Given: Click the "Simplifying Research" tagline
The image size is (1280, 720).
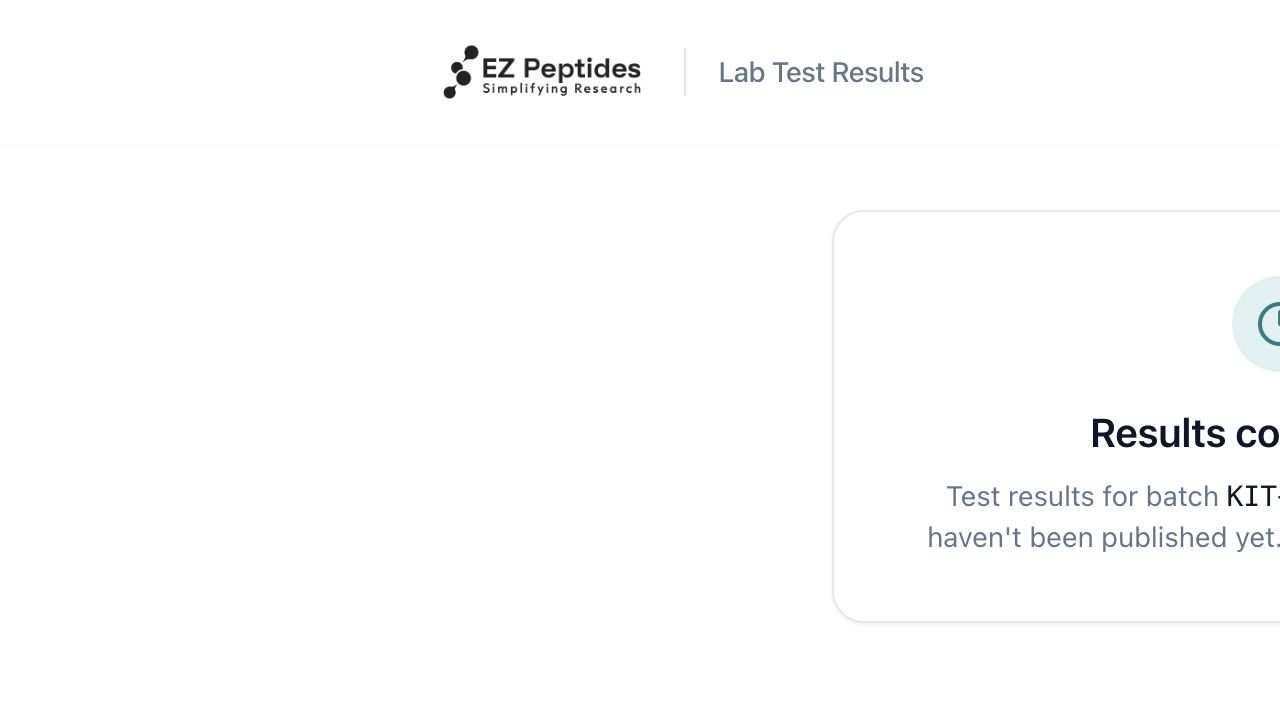Looking at the screenshot, I should (x=561, y=89).
